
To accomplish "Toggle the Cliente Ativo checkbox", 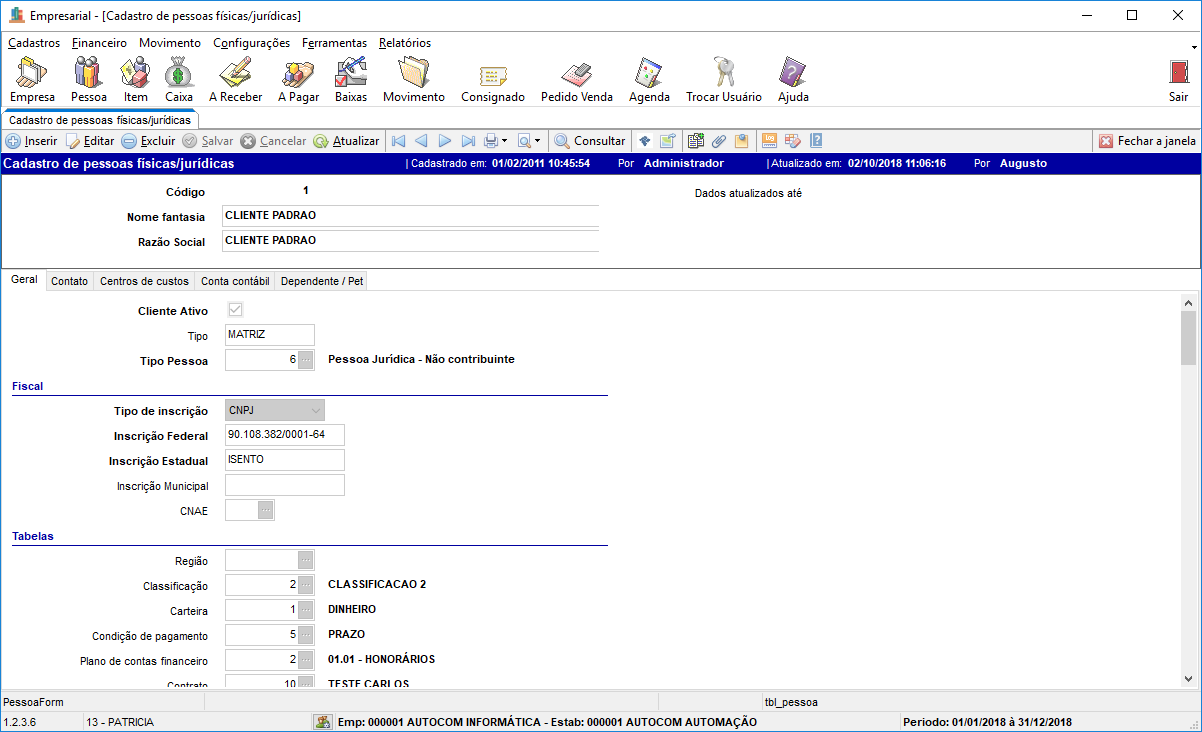I will 236,310.
